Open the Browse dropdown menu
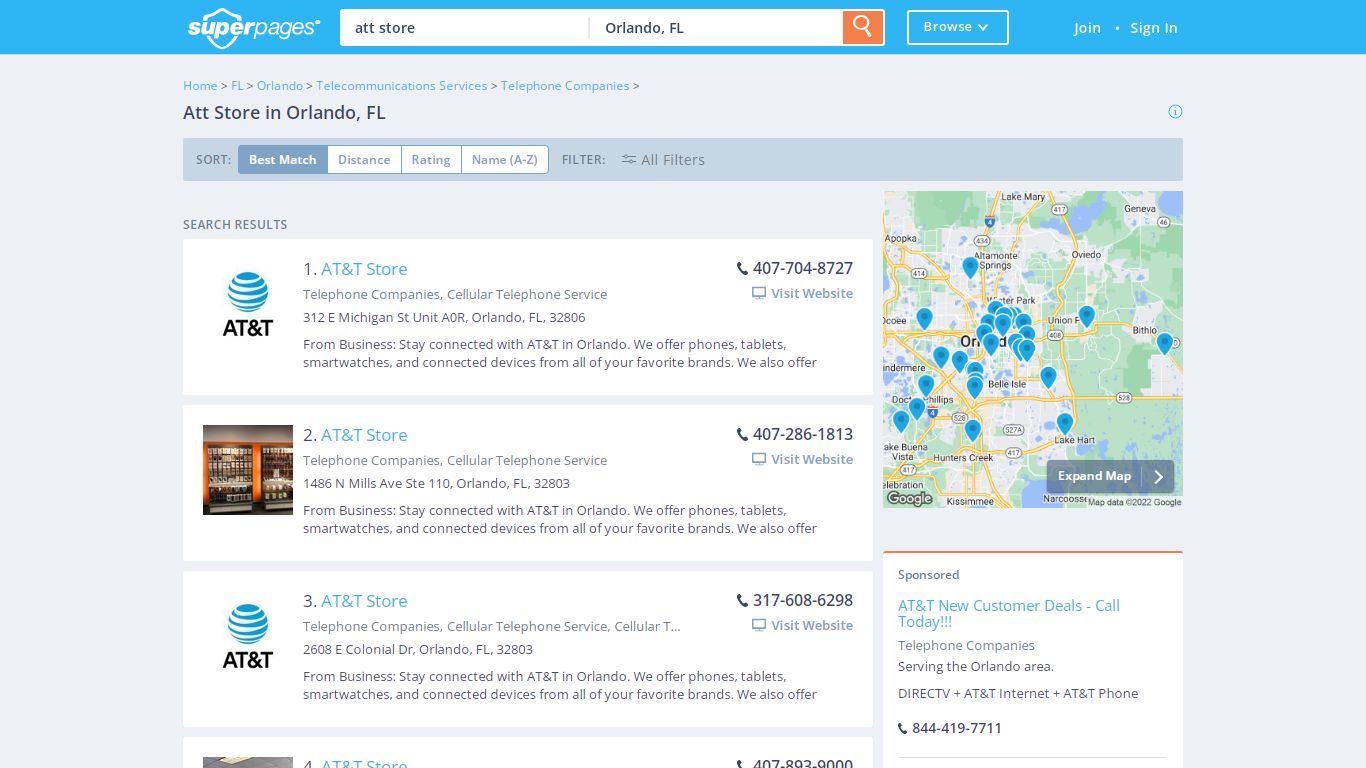Screen dimensions: 1366x768 click(957, 27)
